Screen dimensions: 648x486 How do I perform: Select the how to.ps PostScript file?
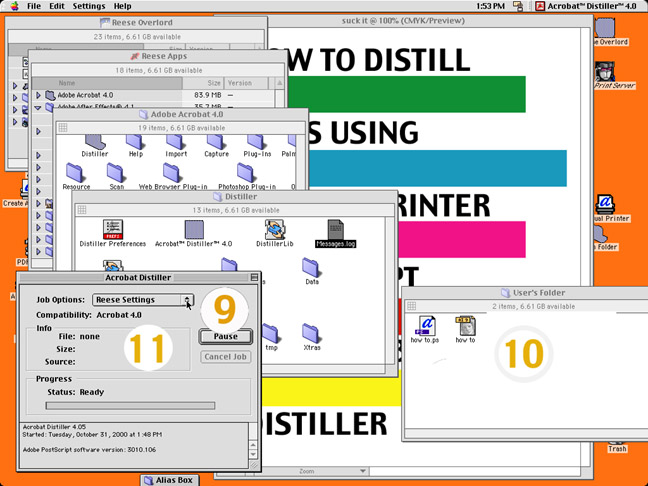point(425,329)
